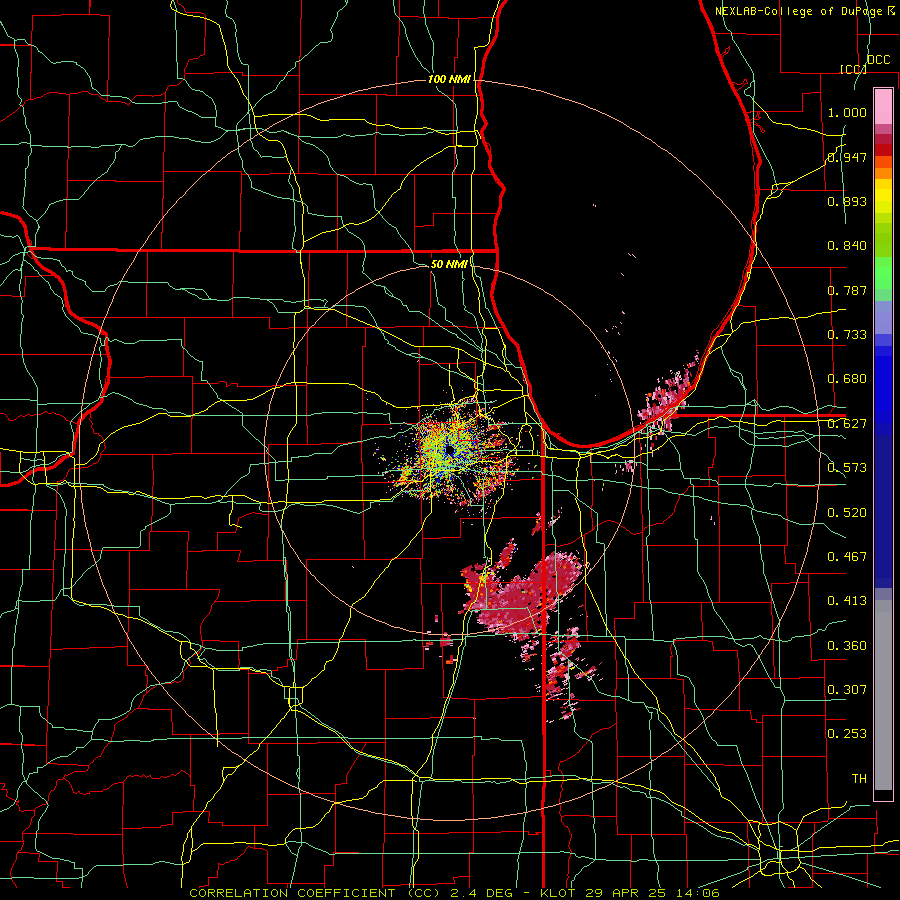The height and width of the screenshot is (900, 900).
Task: Click the "14:06" time in the caption
Action: click(x=696, y=893)
